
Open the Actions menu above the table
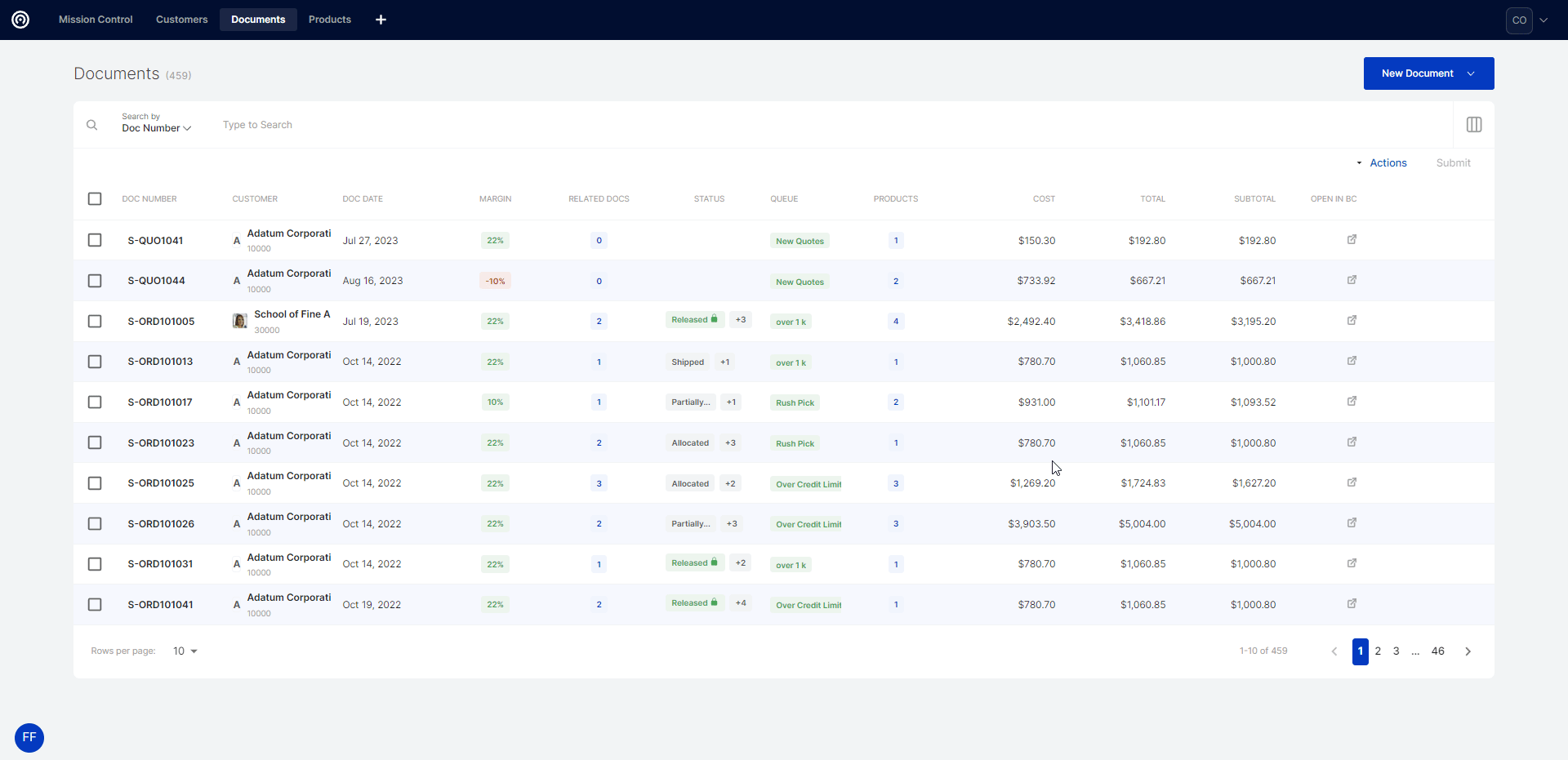pyautogui.click(x=1387, y=163)
